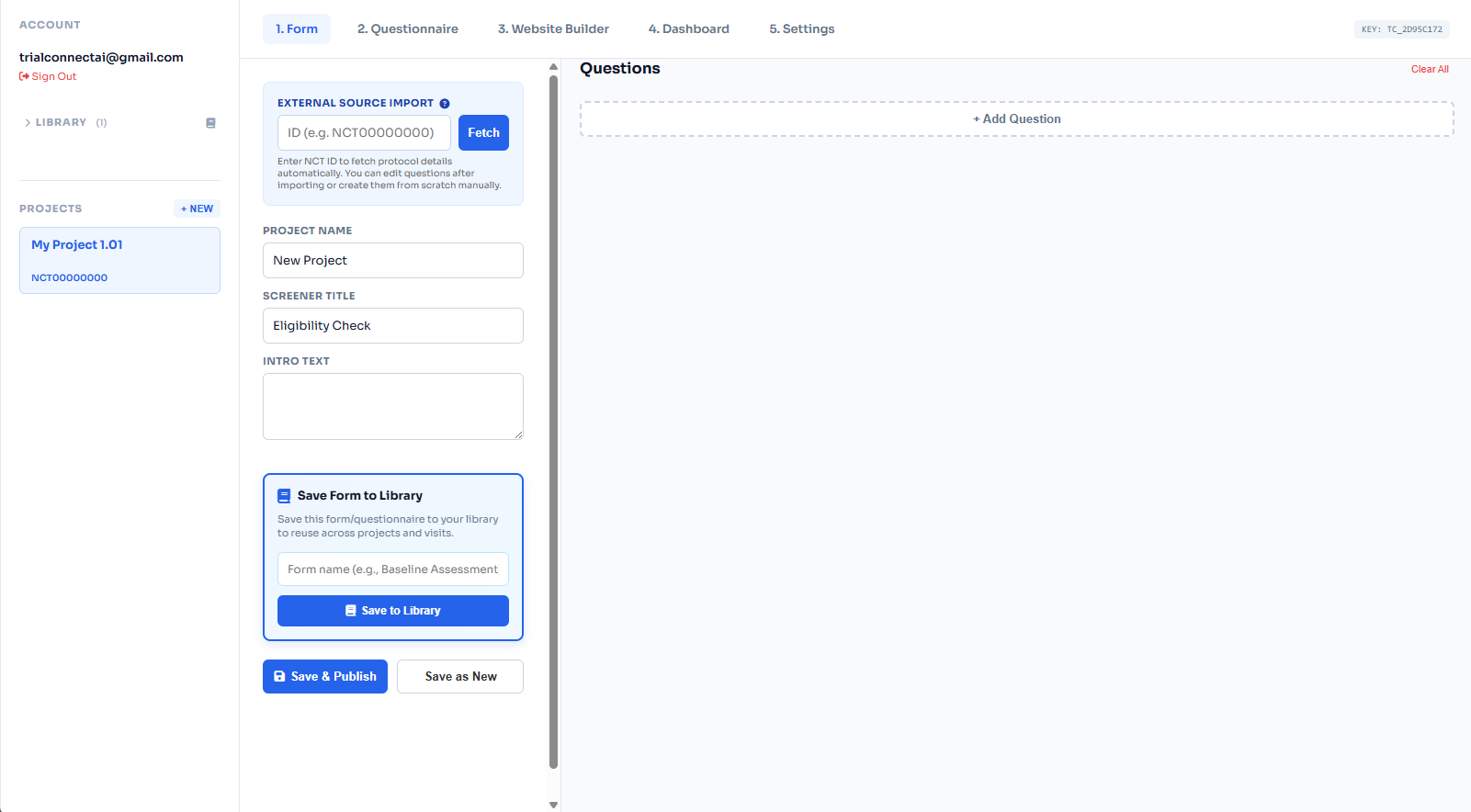Select the My Project 1.01 project card
1471x812 pixels.
(119, 261)
